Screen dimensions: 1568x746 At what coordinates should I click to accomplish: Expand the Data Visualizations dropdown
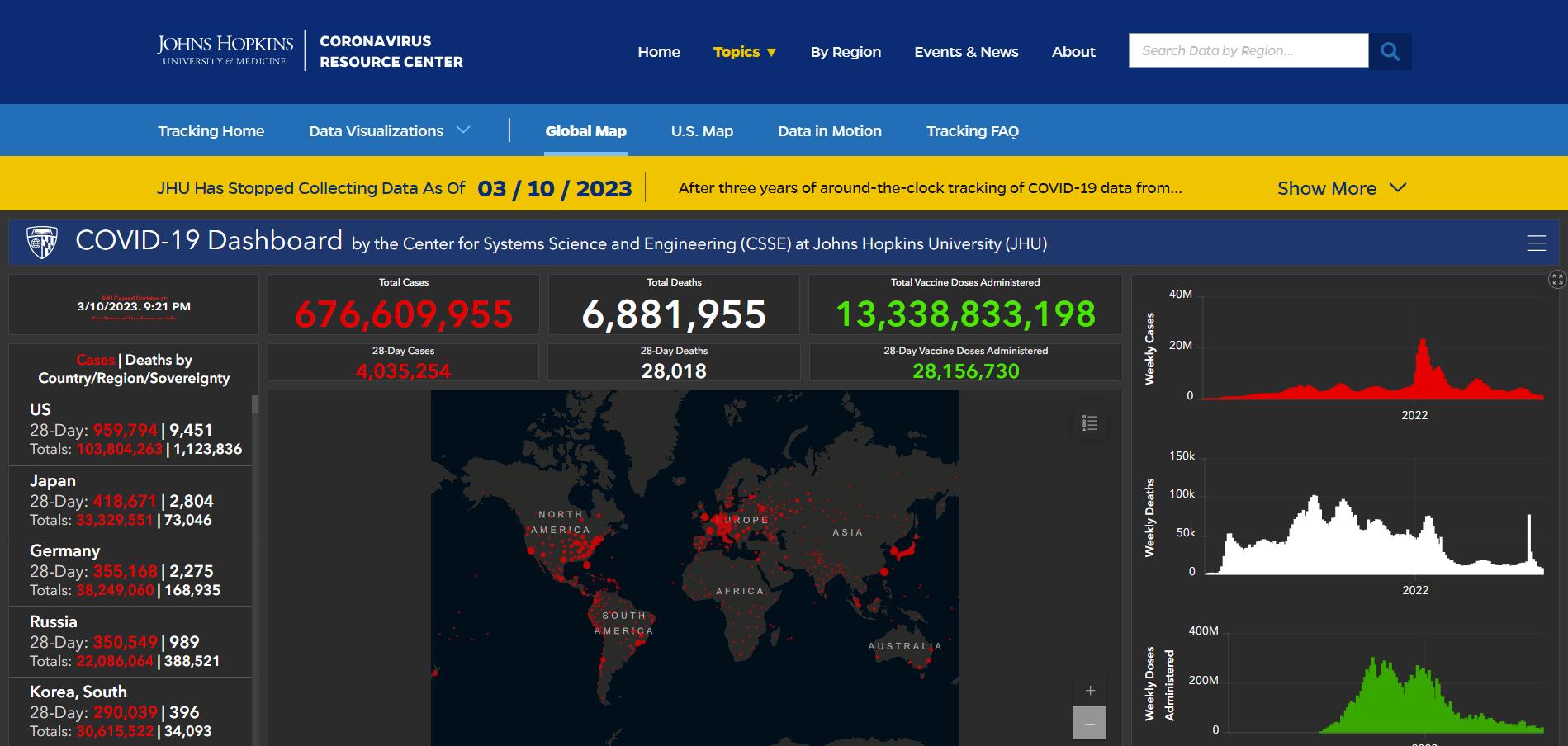click(389, 131)
